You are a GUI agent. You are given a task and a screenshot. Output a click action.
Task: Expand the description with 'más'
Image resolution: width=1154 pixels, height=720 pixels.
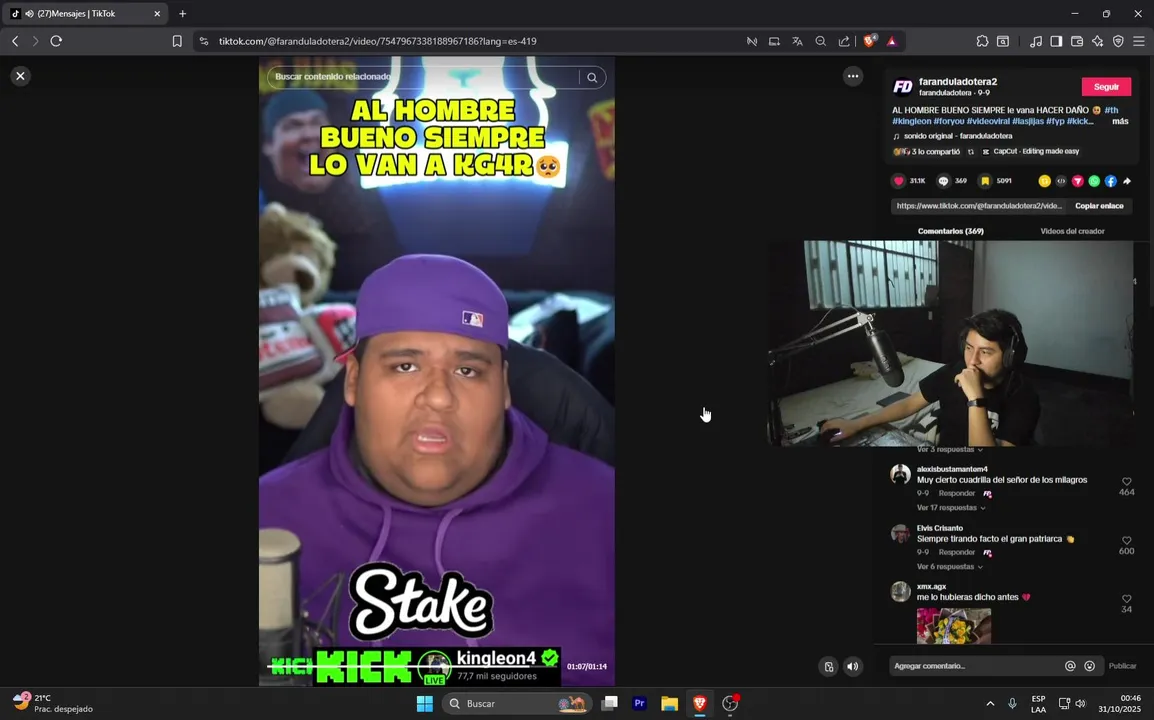(x=1120, y=121)
